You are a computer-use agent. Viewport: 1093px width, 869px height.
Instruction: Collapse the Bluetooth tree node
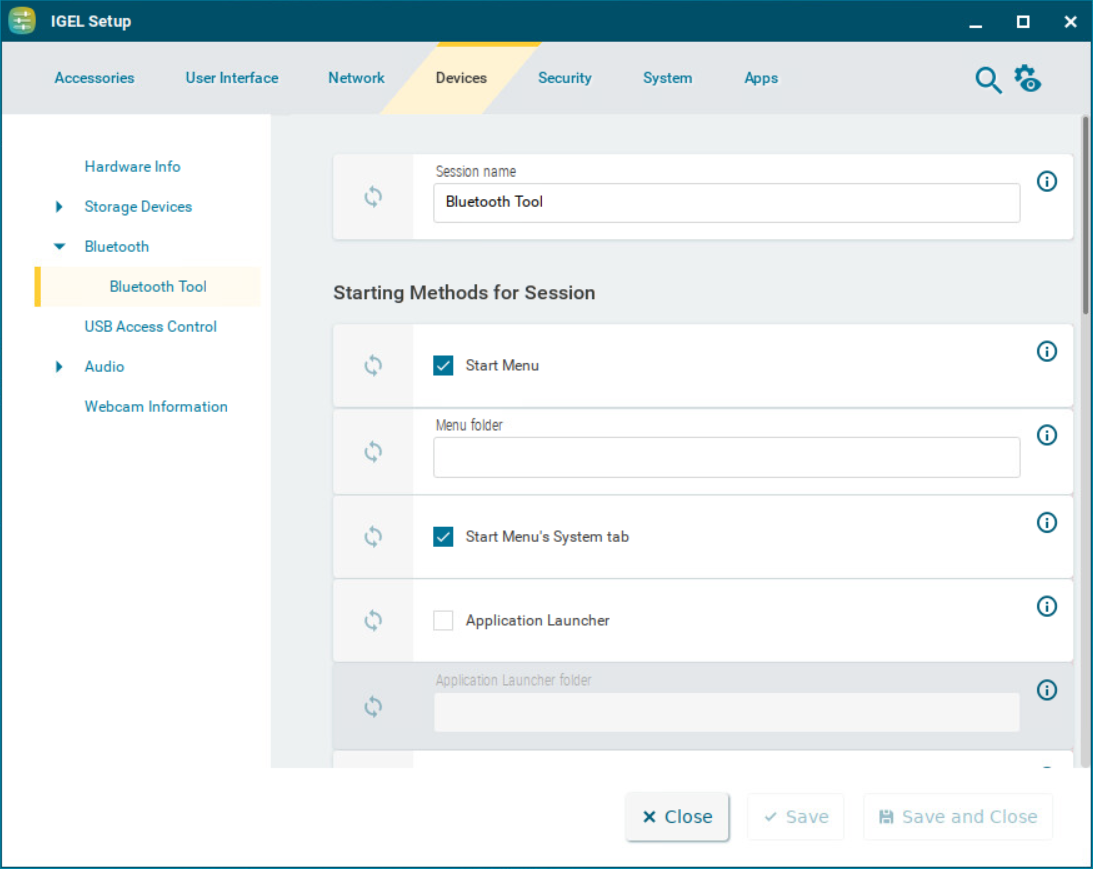tap(60, 247)
